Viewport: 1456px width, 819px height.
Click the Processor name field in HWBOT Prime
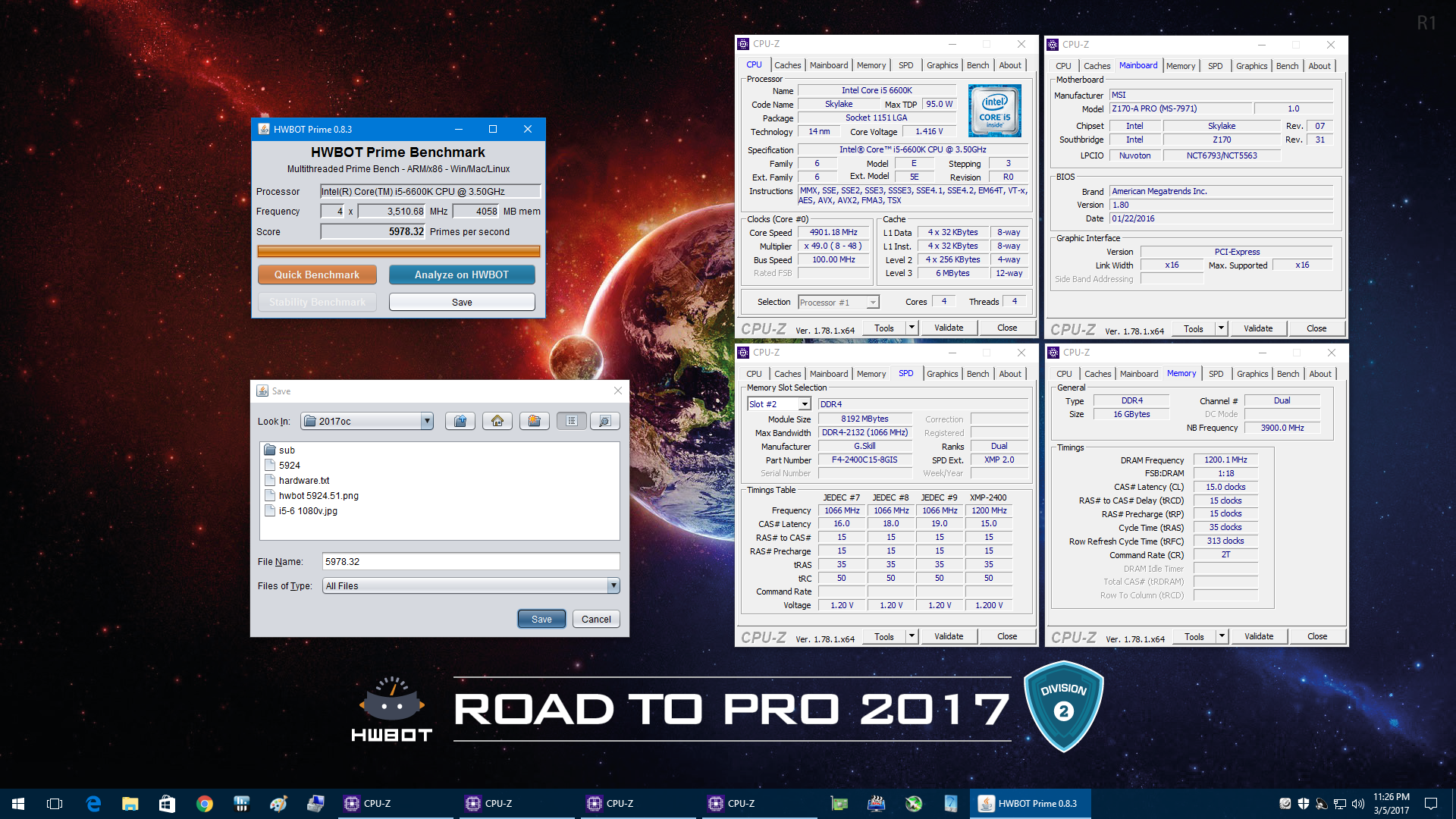431,191
